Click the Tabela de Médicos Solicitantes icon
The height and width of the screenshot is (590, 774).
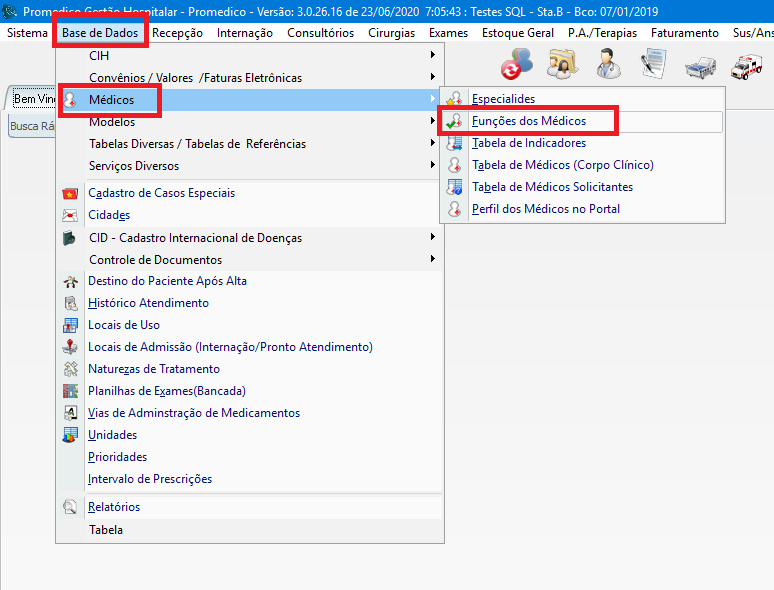pyautogui.click(x=454, y=187)
